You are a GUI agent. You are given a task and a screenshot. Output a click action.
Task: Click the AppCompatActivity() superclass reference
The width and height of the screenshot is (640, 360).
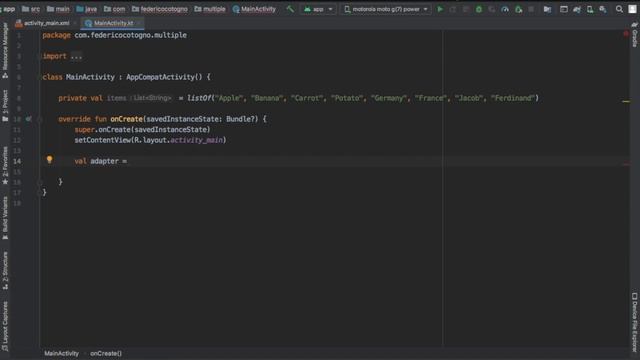click(164, 77)
